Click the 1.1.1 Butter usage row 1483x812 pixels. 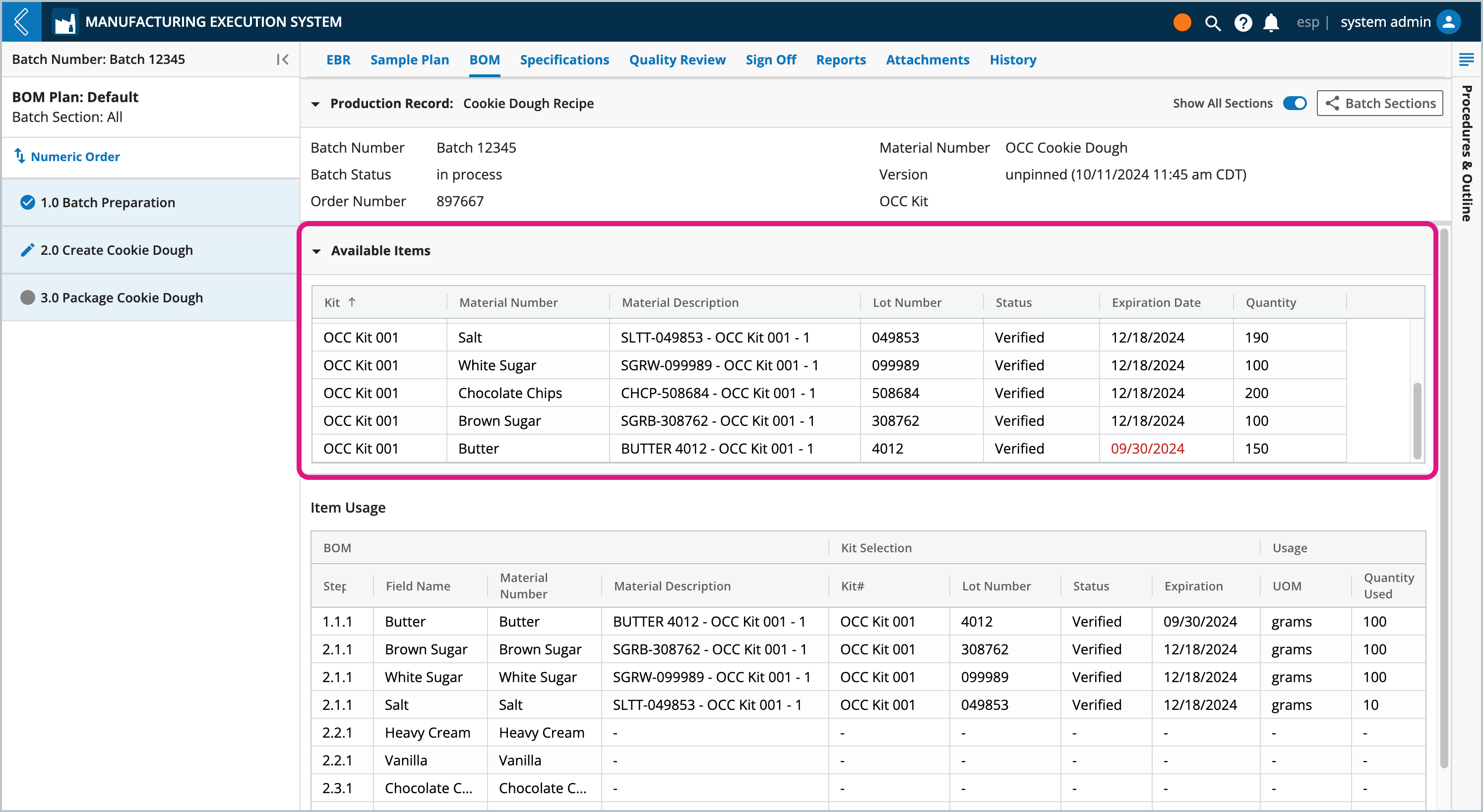[x=868, y=622]
